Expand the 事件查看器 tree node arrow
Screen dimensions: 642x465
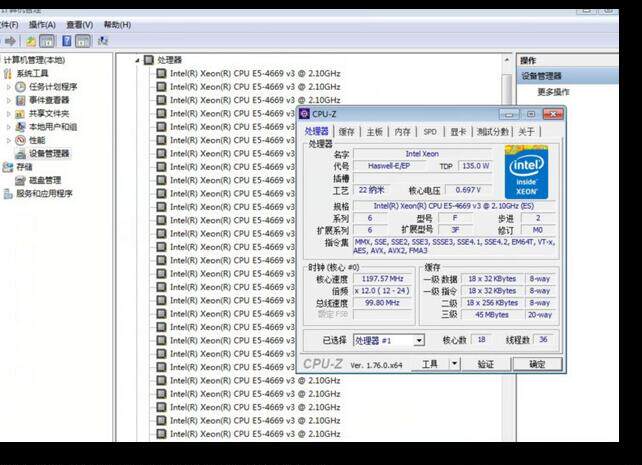(9, 100)
